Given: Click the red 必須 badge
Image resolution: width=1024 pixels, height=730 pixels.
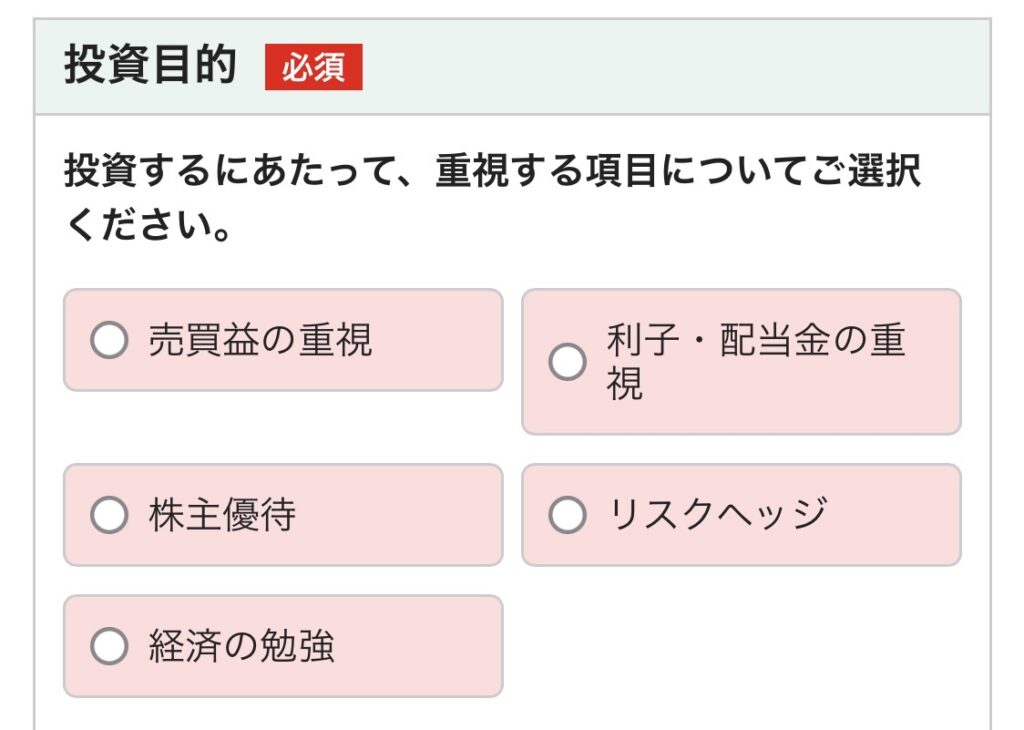Looking at the screenshot, I should pos(313,68).
